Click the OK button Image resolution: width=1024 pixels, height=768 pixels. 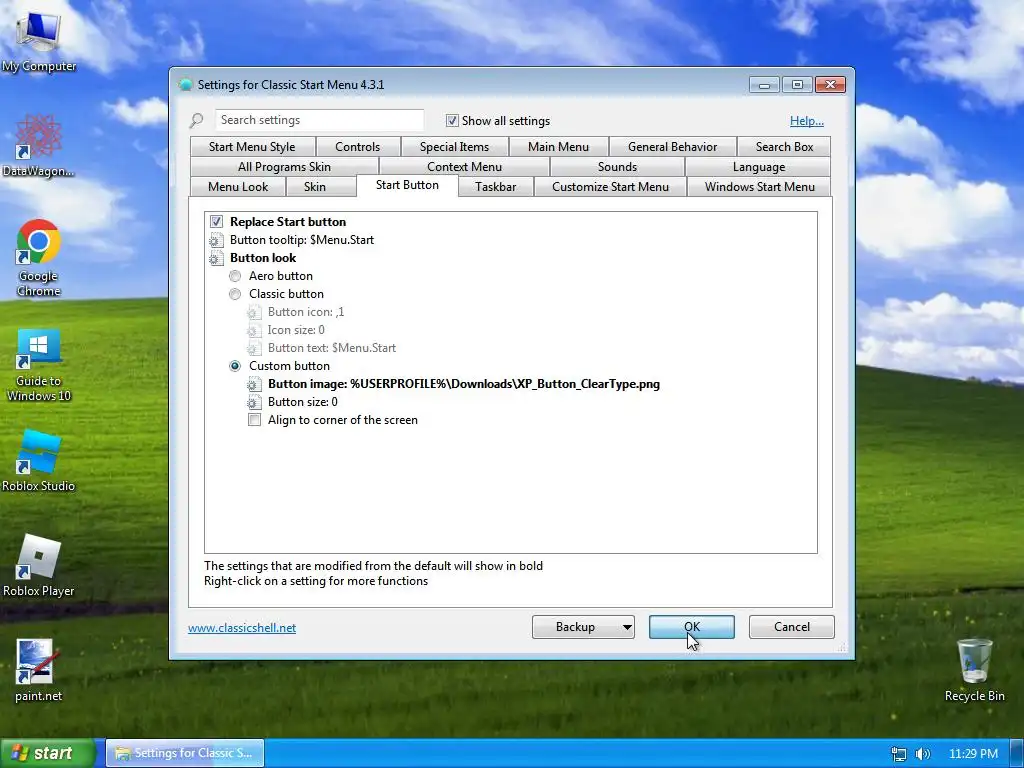(692, 627)
